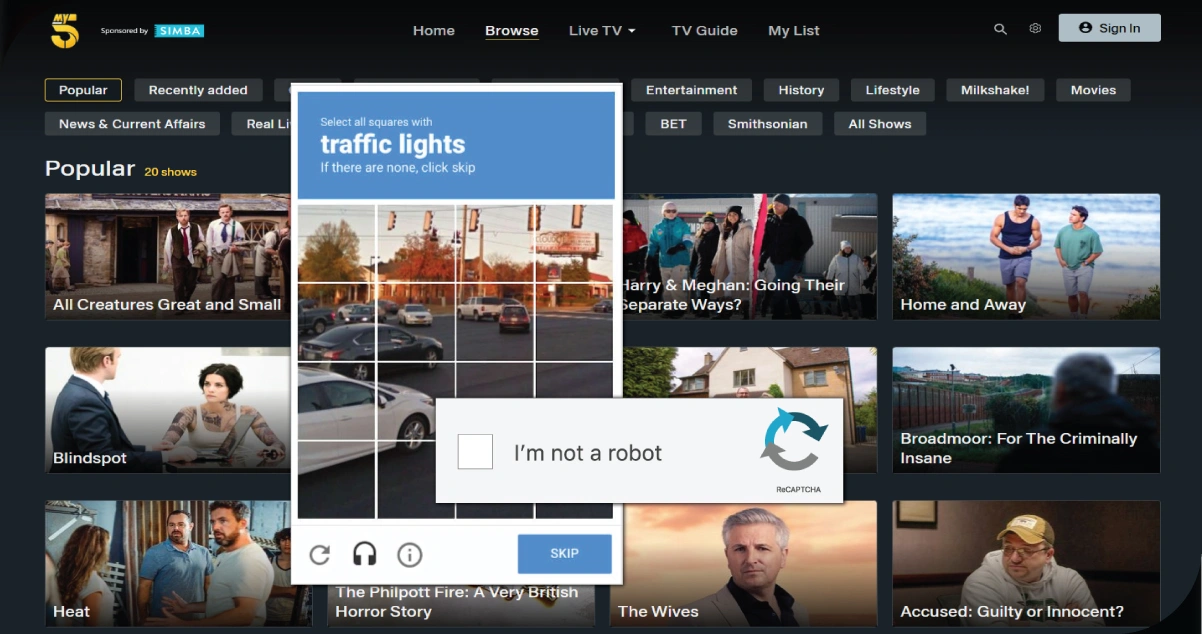The image size is (1202, 634).
Task: Open settings via the gear icon
Action: (x=1035, y=29)
